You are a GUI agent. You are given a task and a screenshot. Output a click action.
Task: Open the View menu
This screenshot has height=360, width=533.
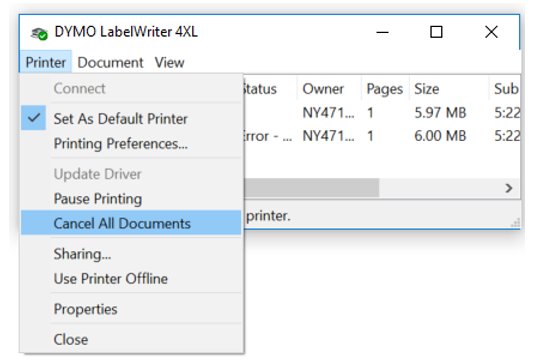point(170,62)
